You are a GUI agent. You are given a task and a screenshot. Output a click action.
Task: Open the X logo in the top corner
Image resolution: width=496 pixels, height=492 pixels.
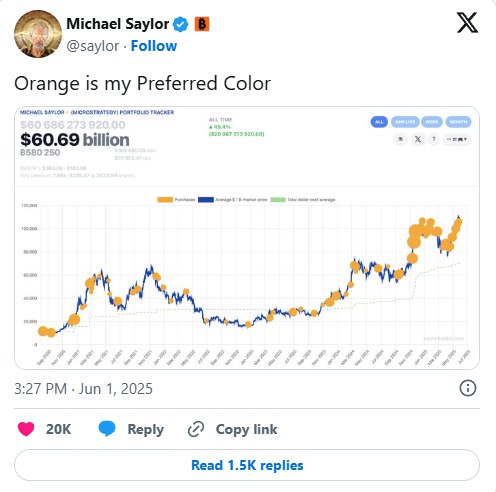(467, 23)
